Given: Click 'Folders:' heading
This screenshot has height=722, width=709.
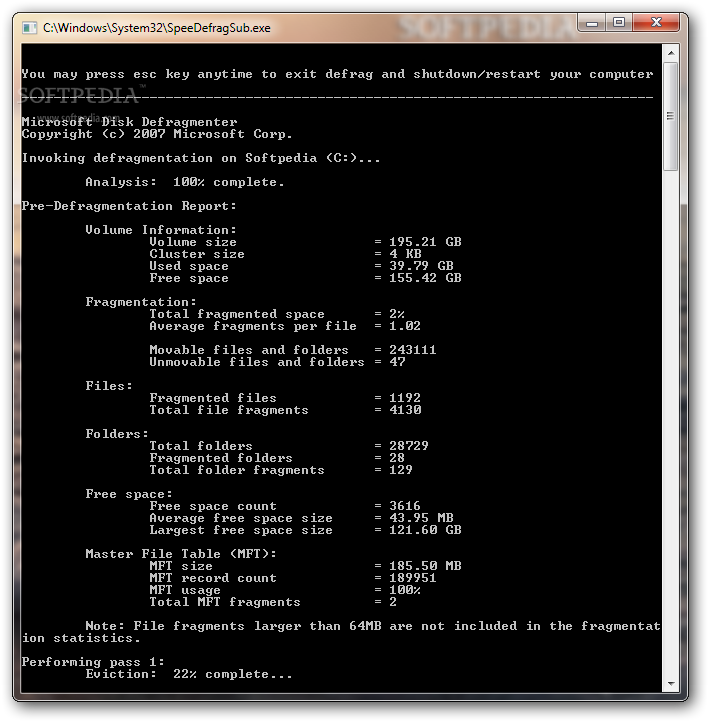Looking at the screenshot, I should pyautogui.click(x=117, y=434).
